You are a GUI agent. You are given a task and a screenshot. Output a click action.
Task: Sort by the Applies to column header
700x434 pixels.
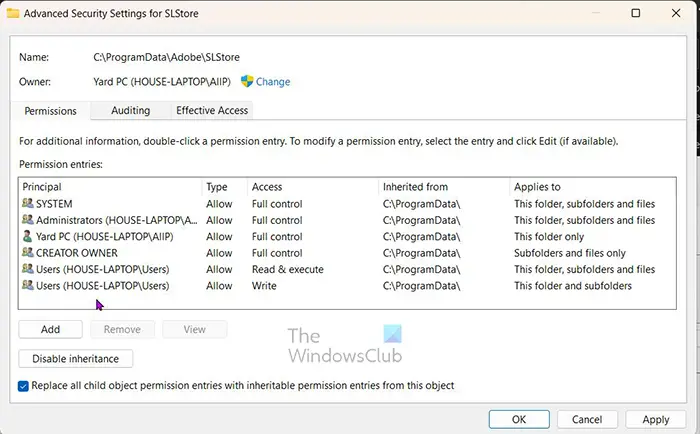click(592, 187)
